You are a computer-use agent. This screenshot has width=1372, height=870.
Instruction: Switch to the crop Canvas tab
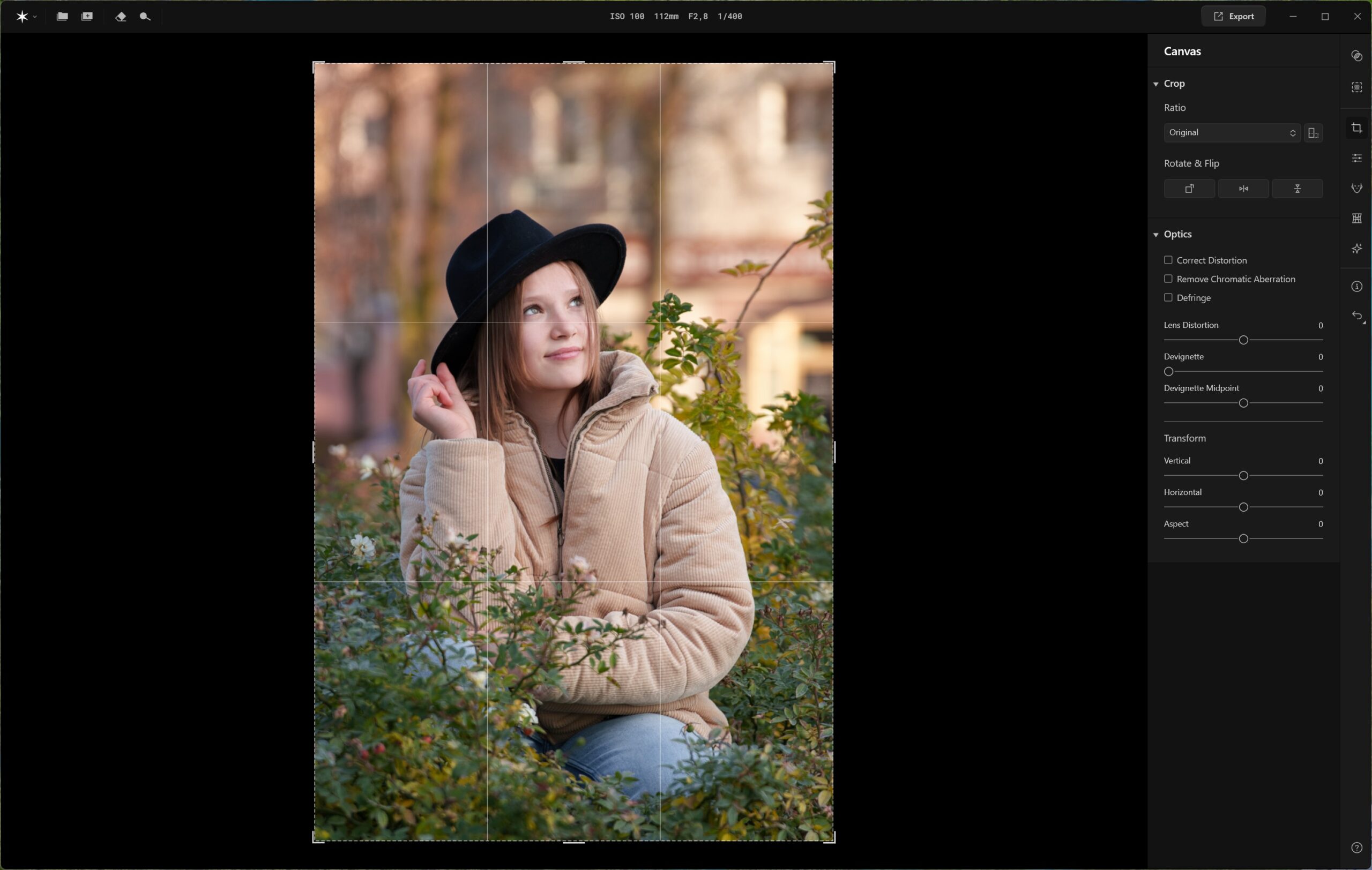point(1356,128)
